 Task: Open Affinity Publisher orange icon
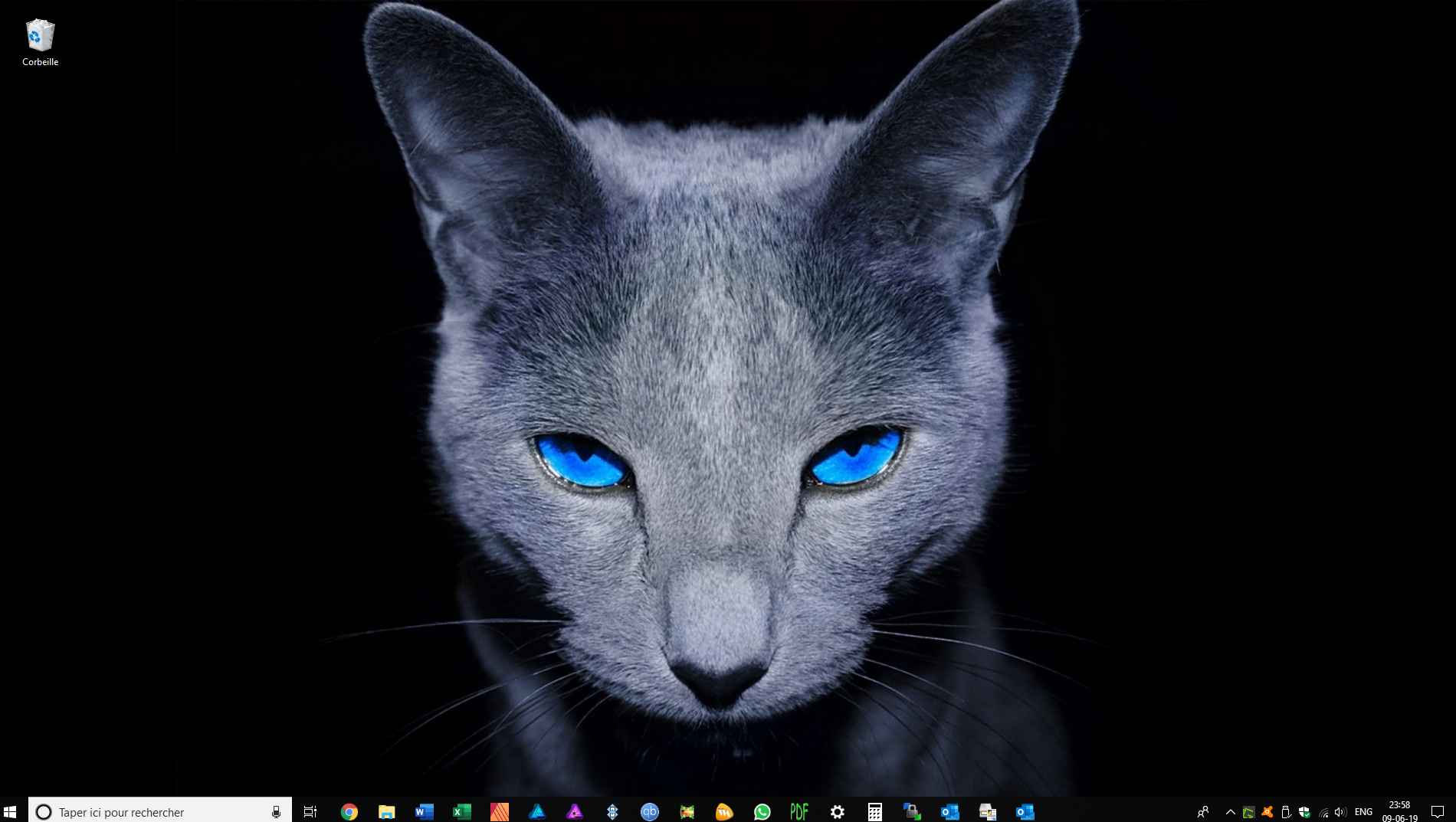500,812
